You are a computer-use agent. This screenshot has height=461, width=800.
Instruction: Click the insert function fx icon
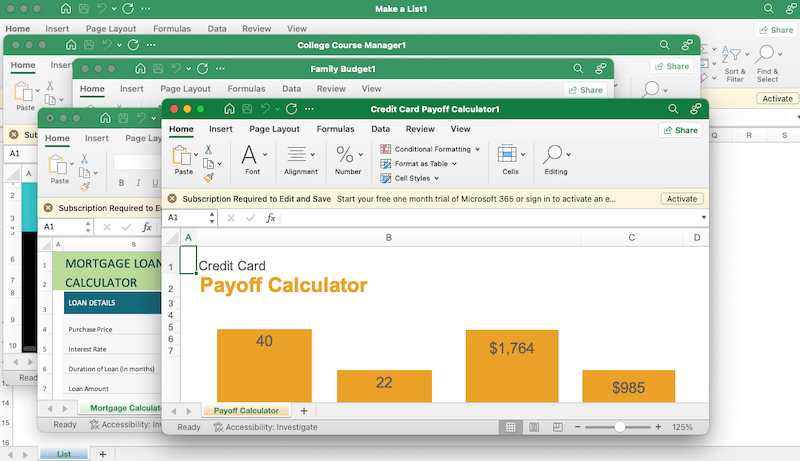tap(270, 217)
